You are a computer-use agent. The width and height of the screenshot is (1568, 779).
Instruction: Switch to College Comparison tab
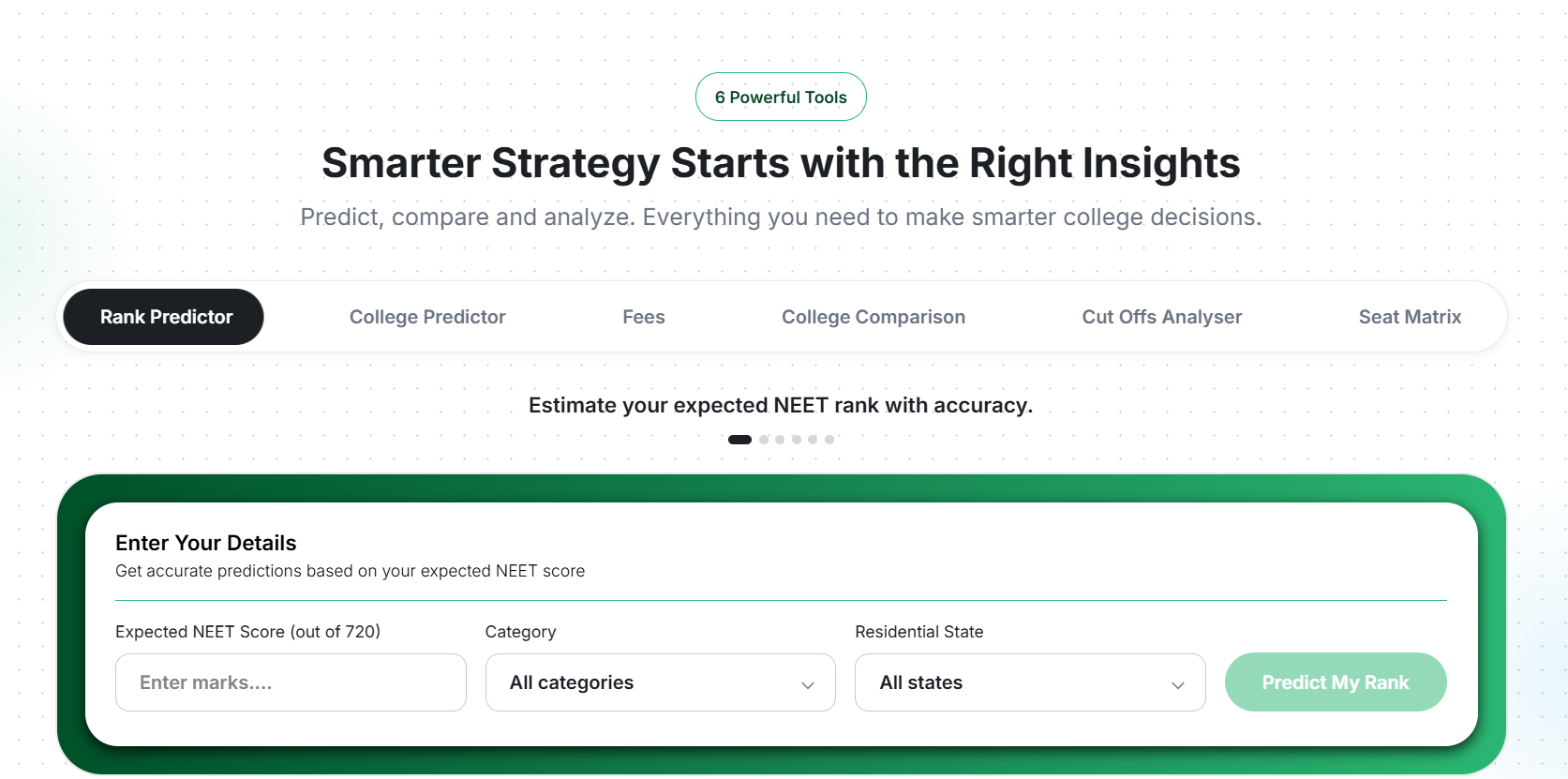(874, 317)
